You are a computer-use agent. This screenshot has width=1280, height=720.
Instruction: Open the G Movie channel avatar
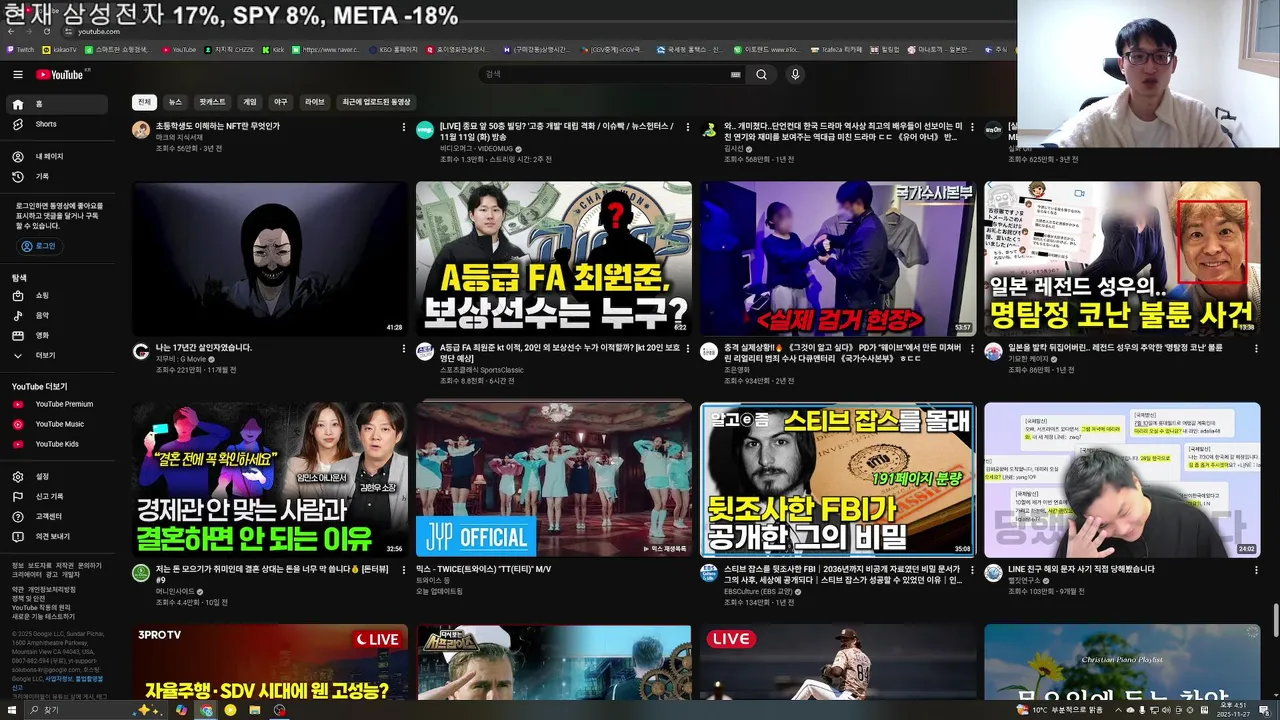click(x=141, y=352)
